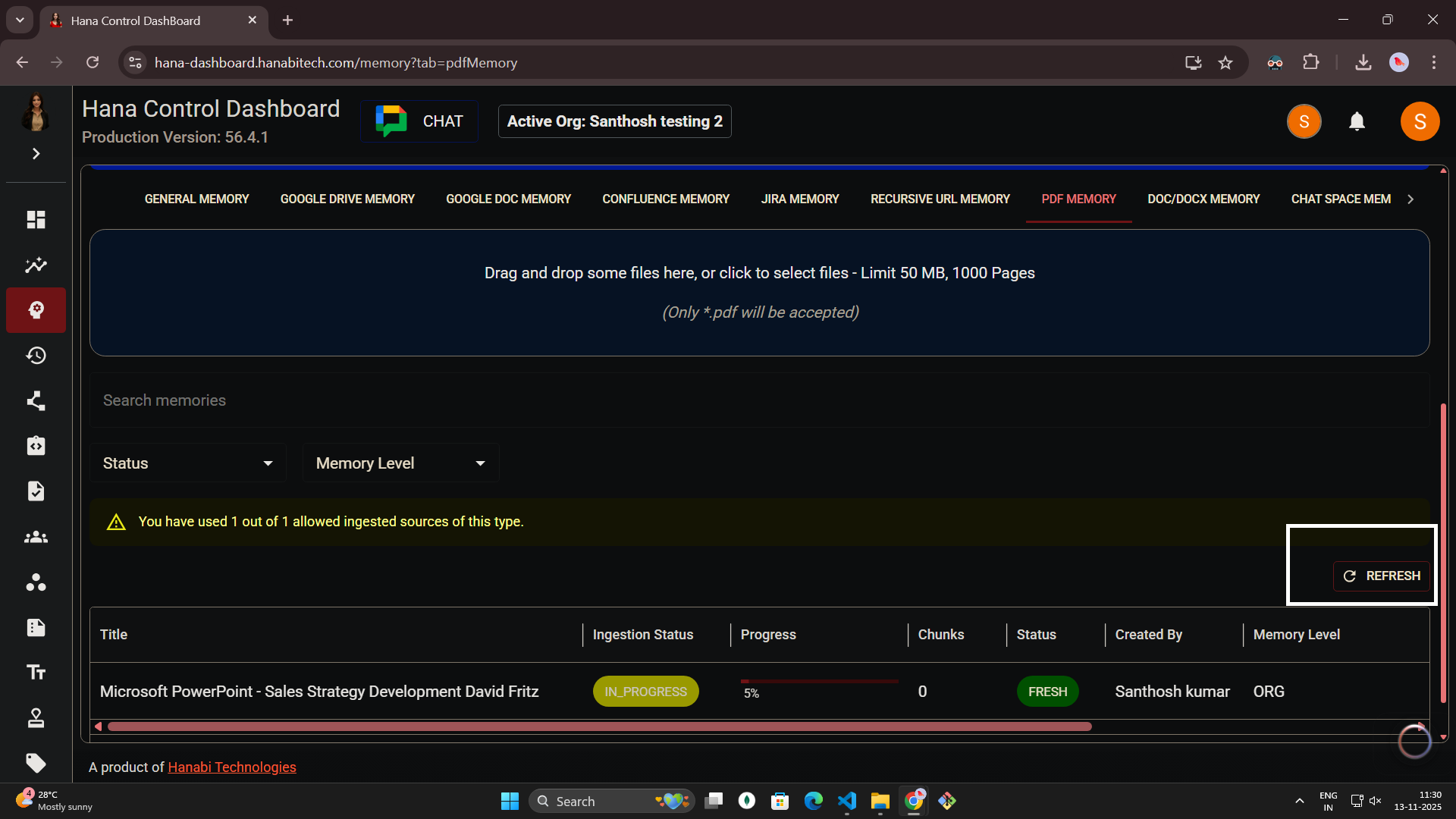Screen dimensions: 1456x819
Task: Click the Memory brain icon in sidebar
Action: tap(36, 310)
